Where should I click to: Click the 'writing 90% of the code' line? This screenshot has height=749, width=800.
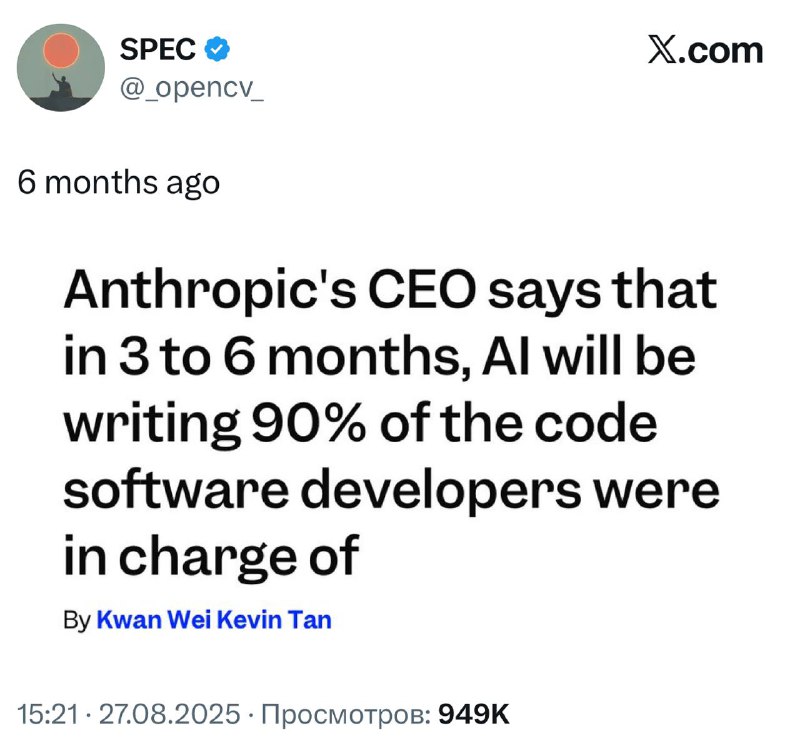click(x=361, y=425)
